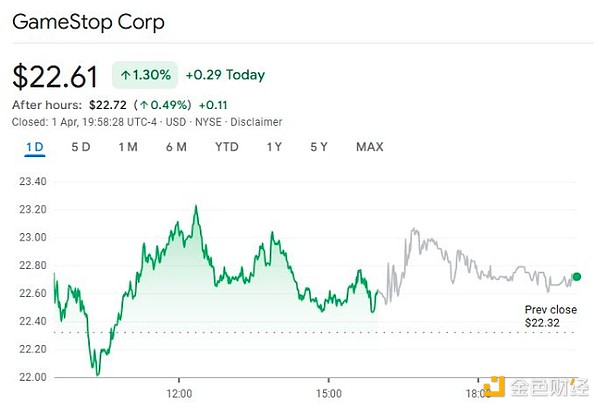The width and height of the screenshot is (600, 408).
Task: Click the 12:00 time axis label
Action: (x=179, y=393)
